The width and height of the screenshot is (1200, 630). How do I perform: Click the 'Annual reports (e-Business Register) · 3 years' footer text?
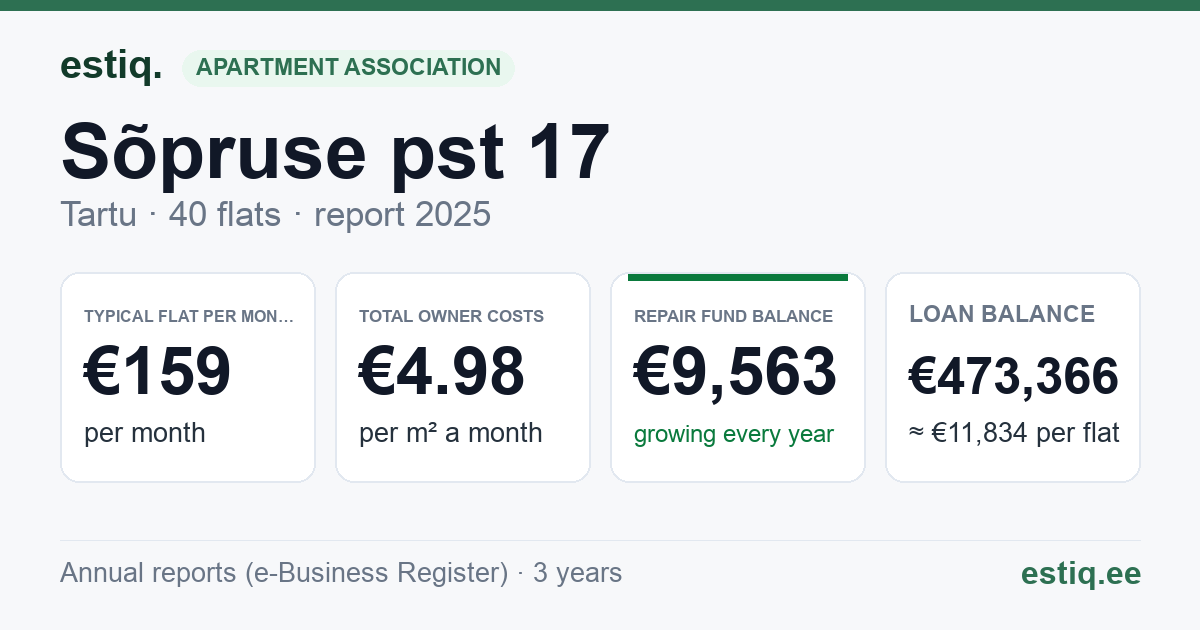tap(341, 573)
